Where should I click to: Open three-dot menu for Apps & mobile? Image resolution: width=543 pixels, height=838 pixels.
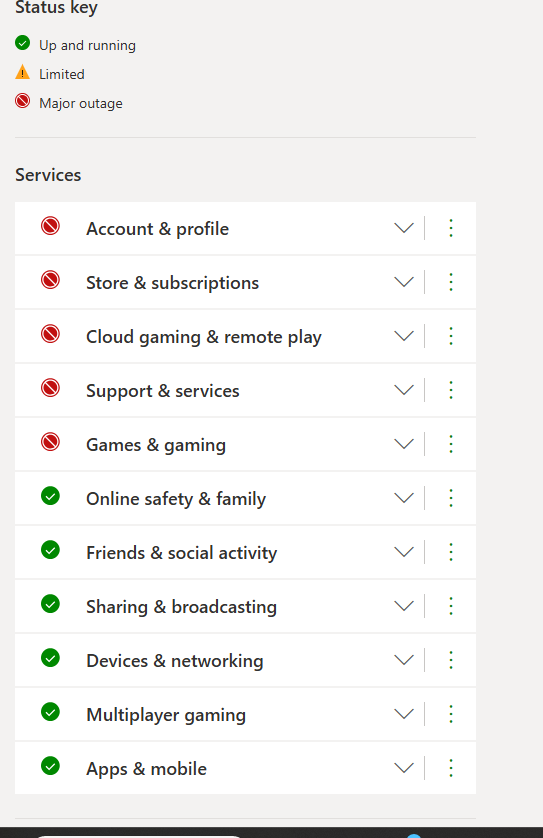(451, 768)
